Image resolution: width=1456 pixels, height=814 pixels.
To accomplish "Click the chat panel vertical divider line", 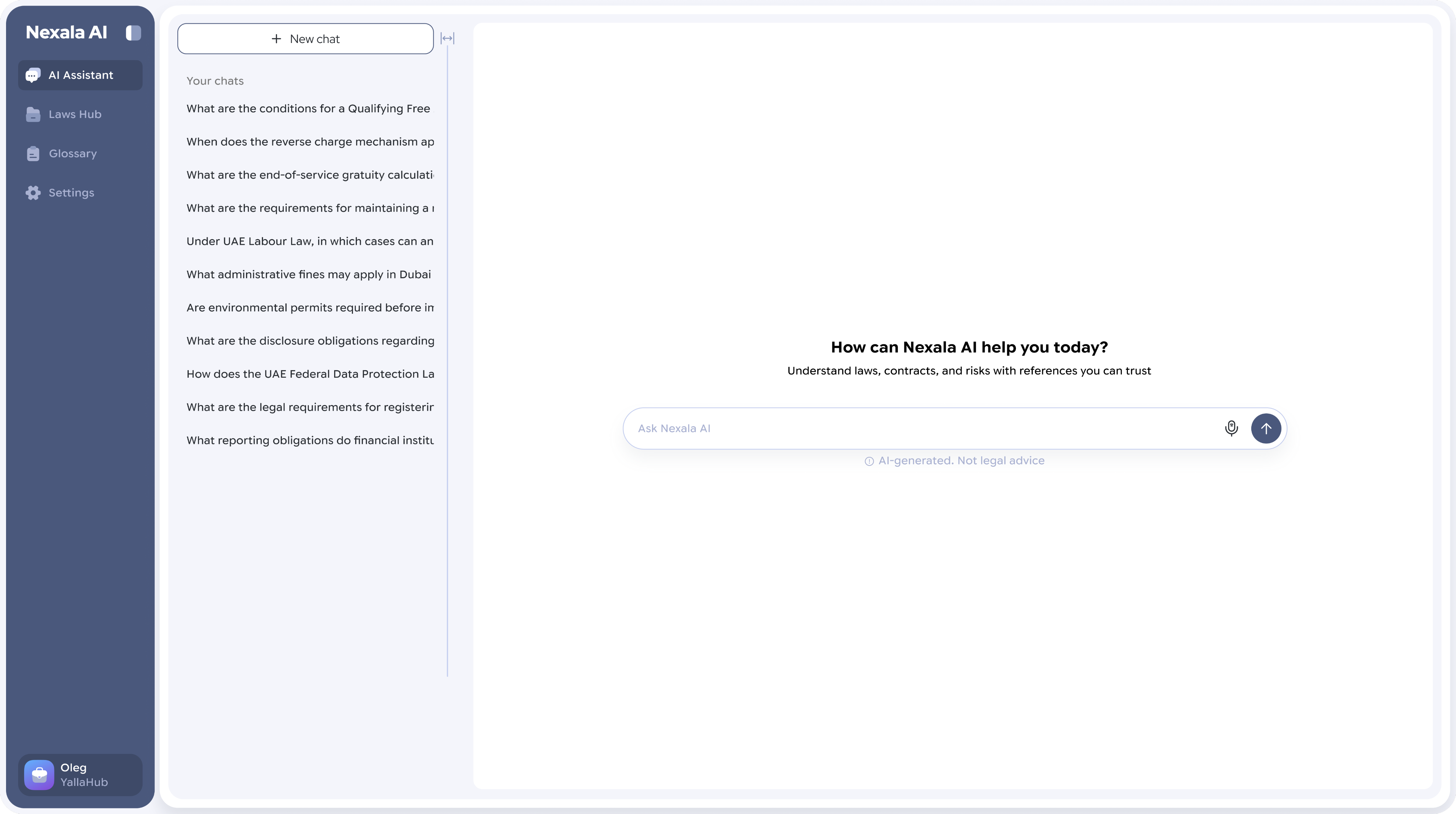I will point(447,362).
